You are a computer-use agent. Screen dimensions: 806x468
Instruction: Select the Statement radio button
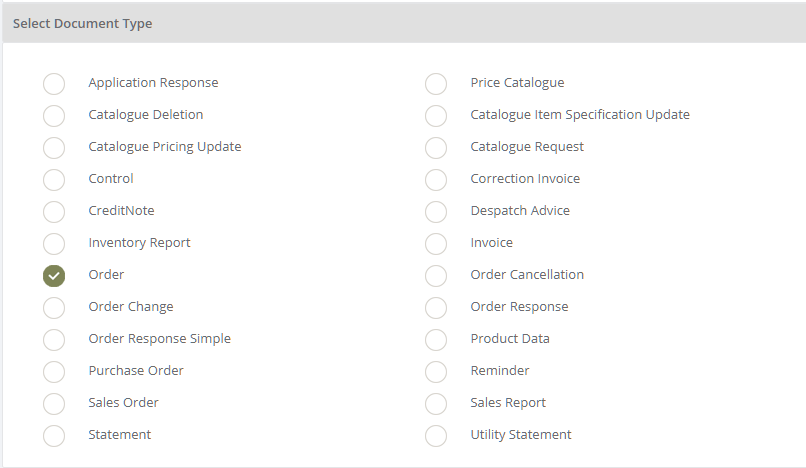click(54, 436)
